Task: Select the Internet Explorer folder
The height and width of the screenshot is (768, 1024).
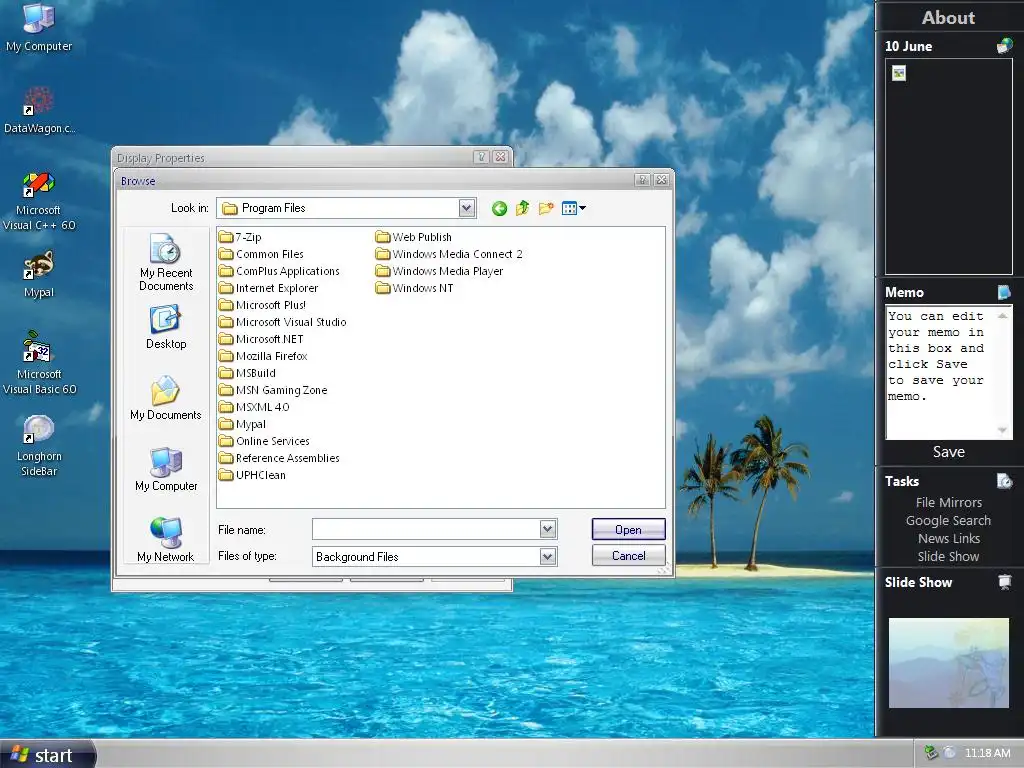Action: (268, 288)
